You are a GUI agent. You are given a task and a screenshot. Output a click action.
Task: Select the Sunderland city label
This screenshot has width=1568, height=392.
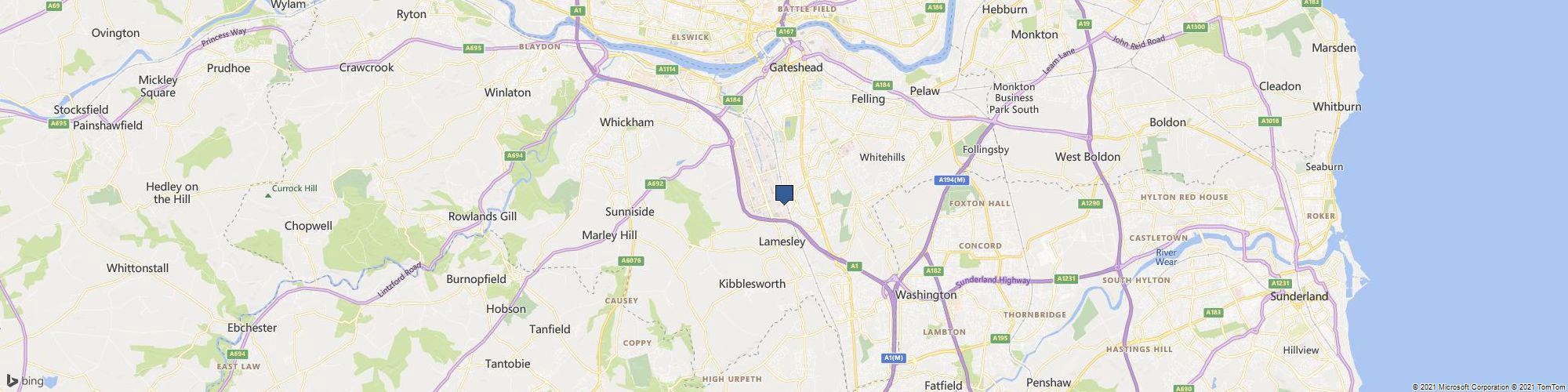click(1299, 296)
